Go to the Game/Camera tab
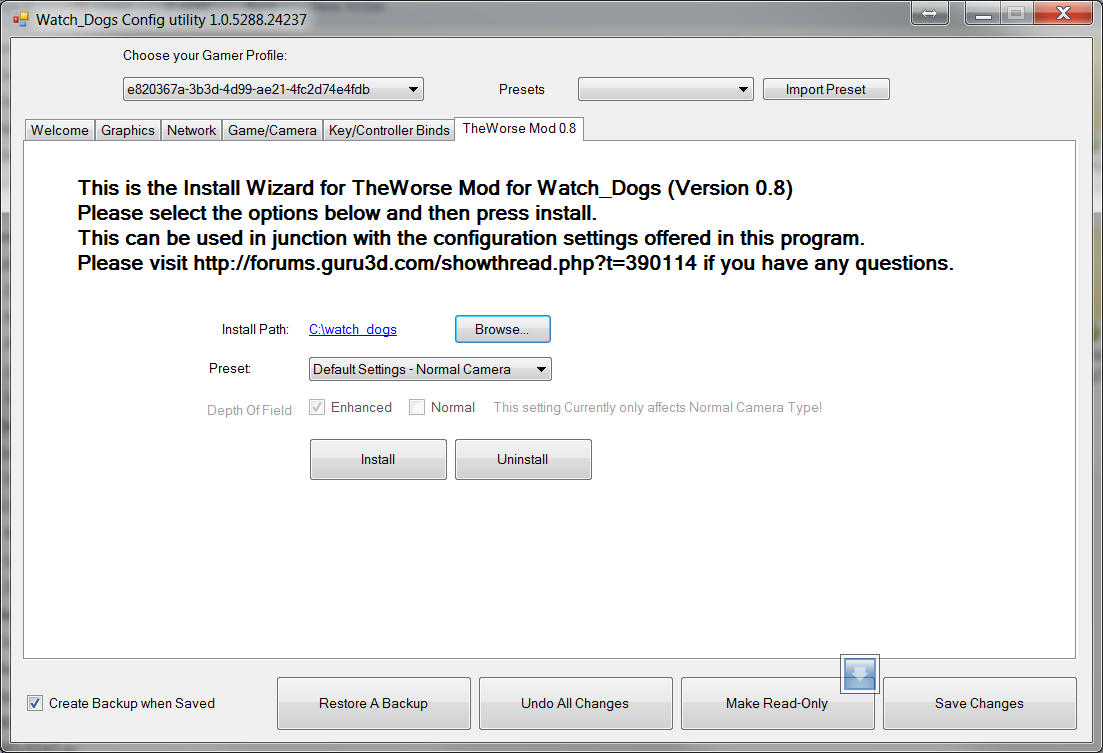This screenshot has width=1103, height=753. (x=272, y=130)
